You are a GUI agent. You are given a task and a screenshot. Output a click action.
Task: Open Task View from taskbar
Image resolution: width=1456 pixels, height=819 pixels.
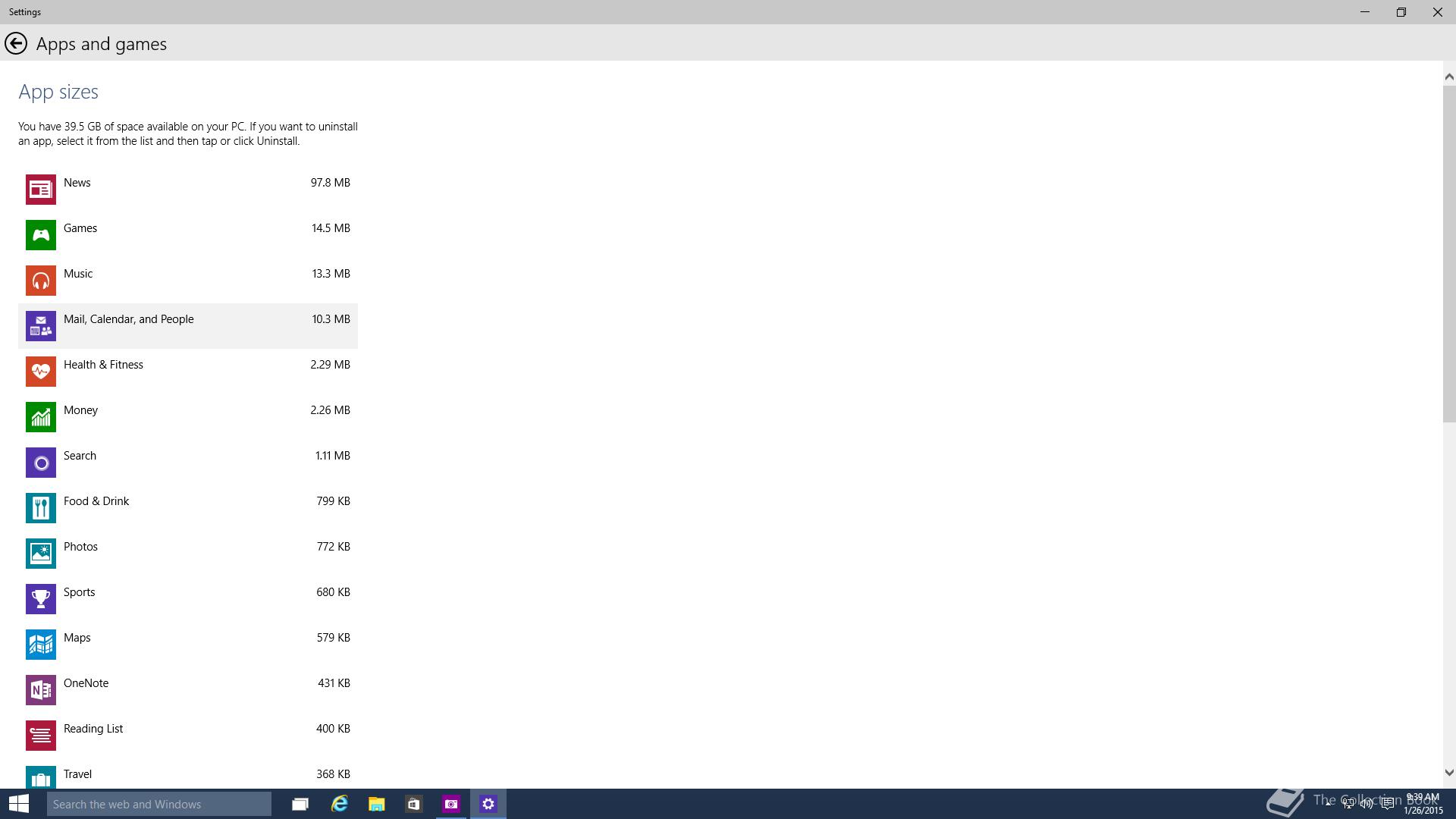[300, 804]
